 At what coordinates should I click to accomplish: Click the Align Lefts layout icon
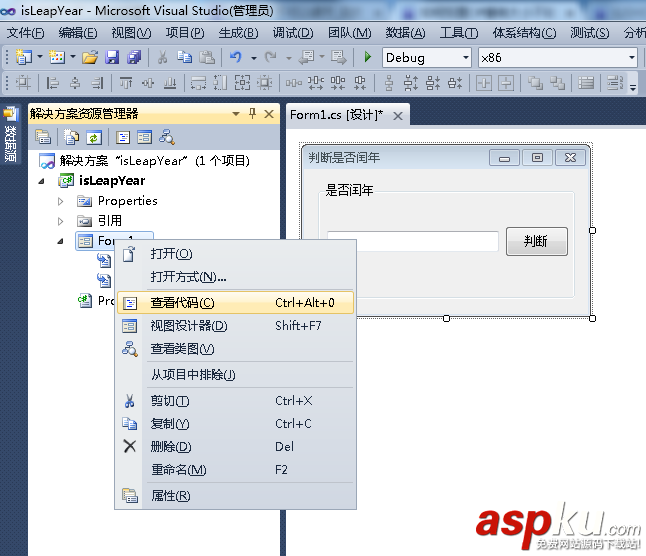click(x=52, y=83)
